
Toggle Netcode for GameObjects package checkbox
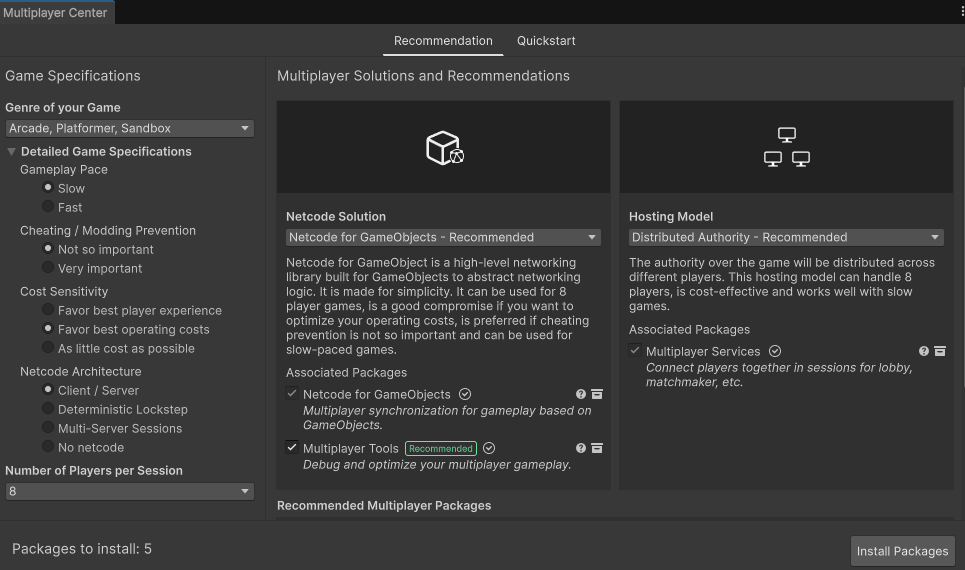(292, 393)
